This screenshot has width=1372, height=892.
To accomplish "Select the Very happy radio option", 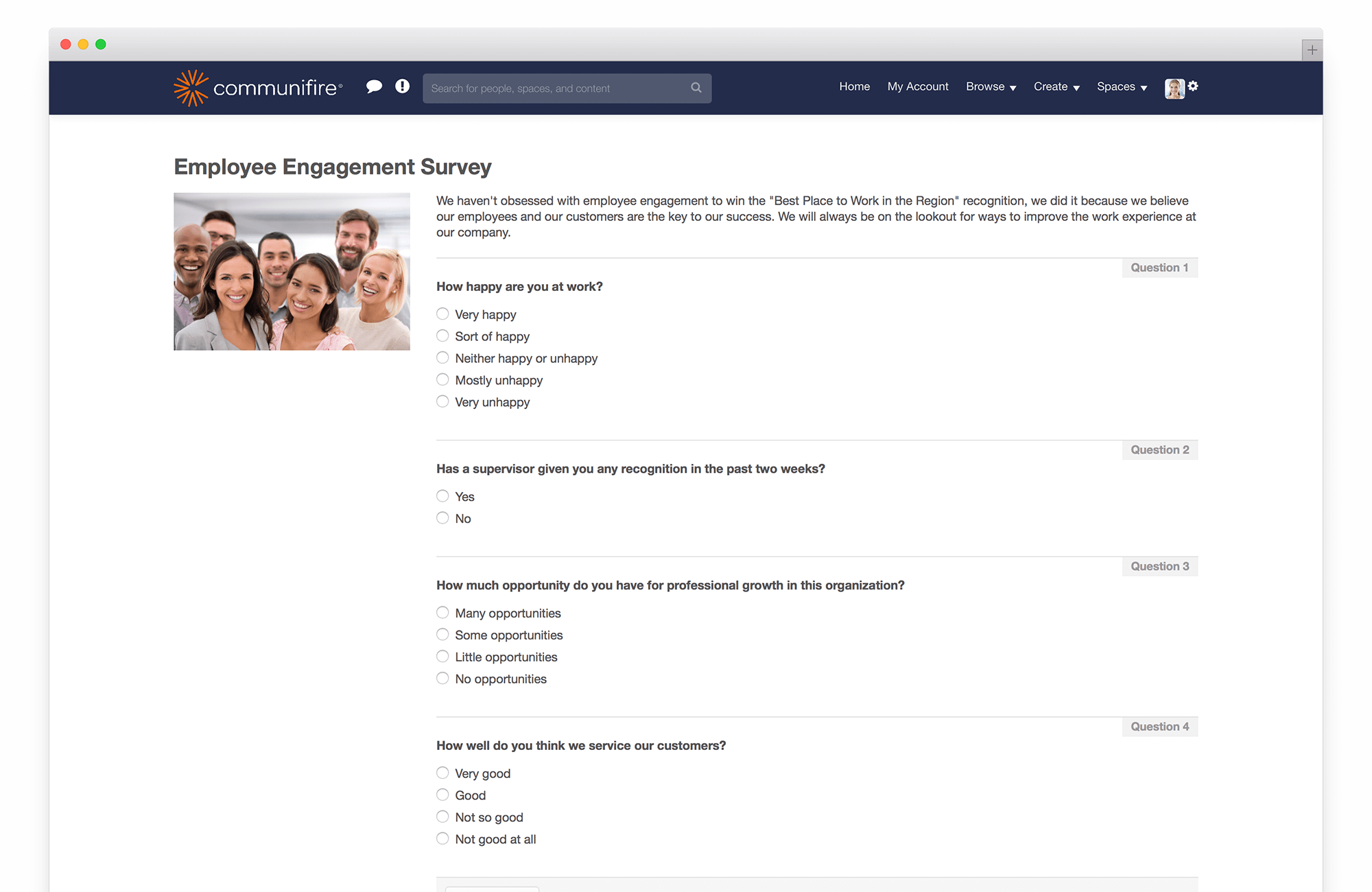I will point(442,314).
